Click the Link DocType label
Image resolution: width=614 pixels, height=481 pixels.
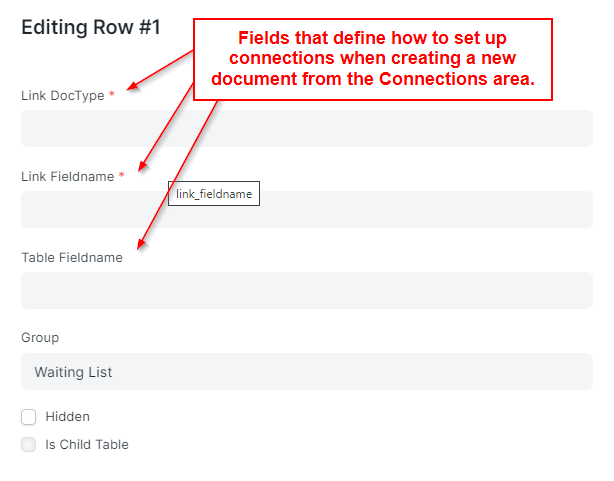pos(63,96)
